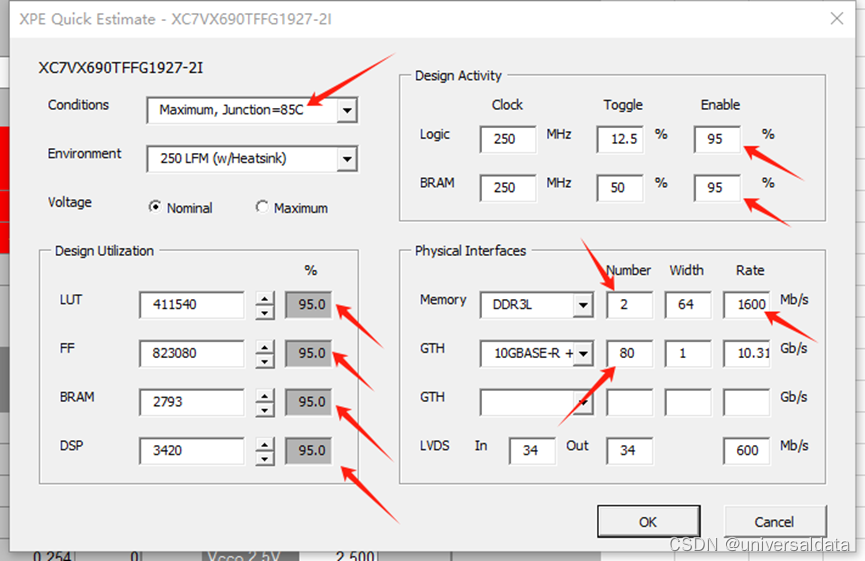The width and height of the screenshot is (865, 561).
Task: Open the Conditions dropdown arrow
Action: click(x=347, y=110)
